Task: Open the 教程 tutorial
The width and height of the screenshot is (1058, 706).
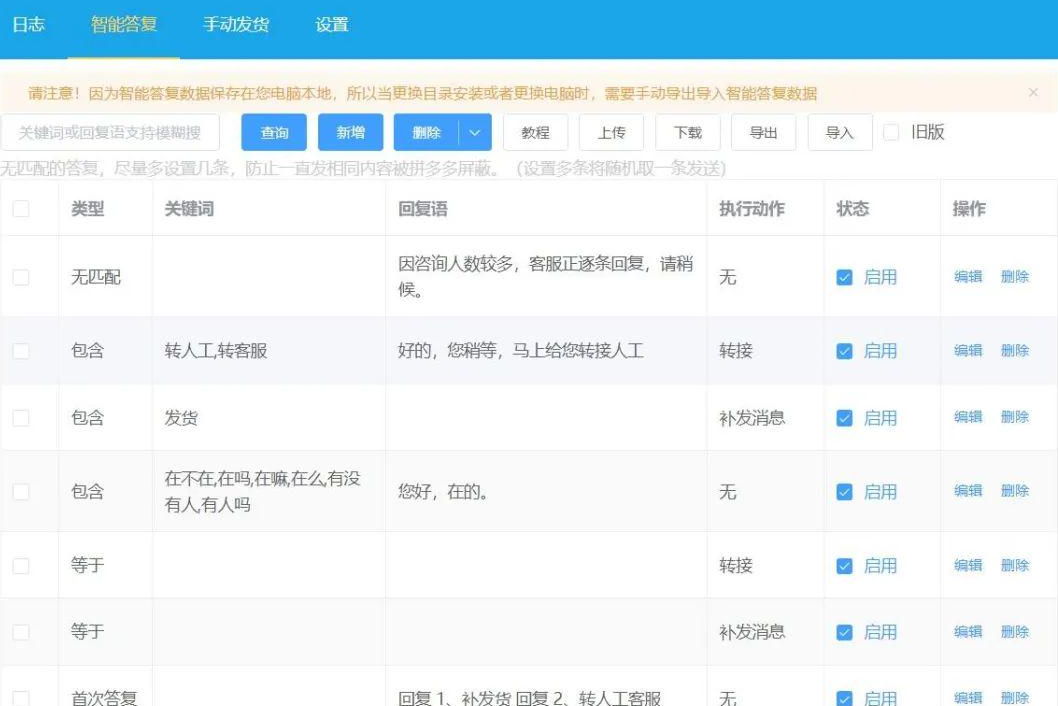Action: click(x=536, y=131)
